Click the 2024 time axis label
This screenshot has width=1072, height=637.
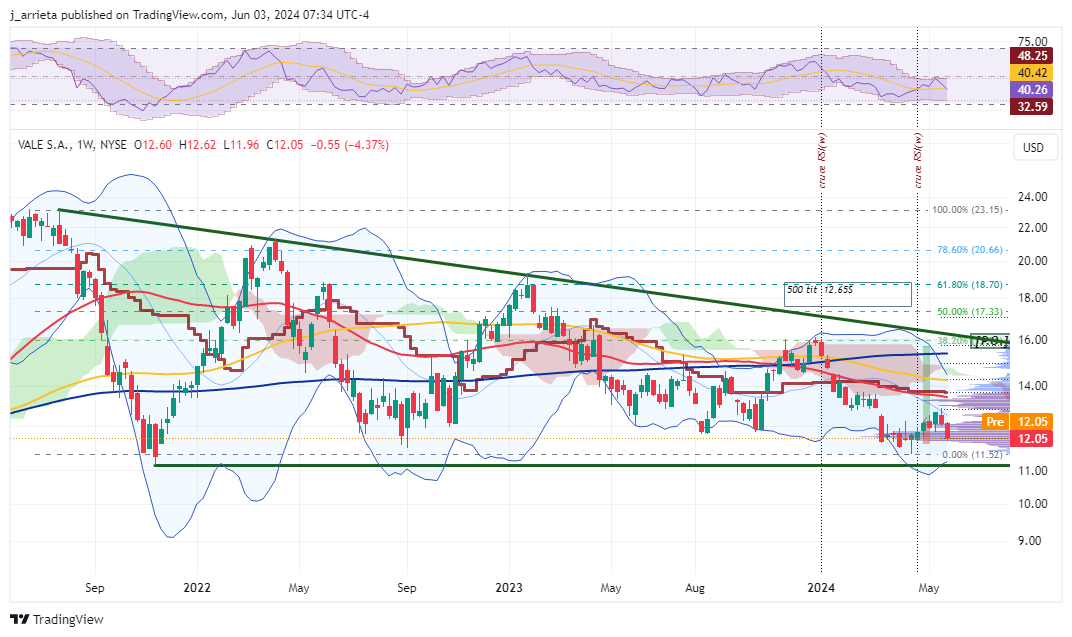pos(821,588)
